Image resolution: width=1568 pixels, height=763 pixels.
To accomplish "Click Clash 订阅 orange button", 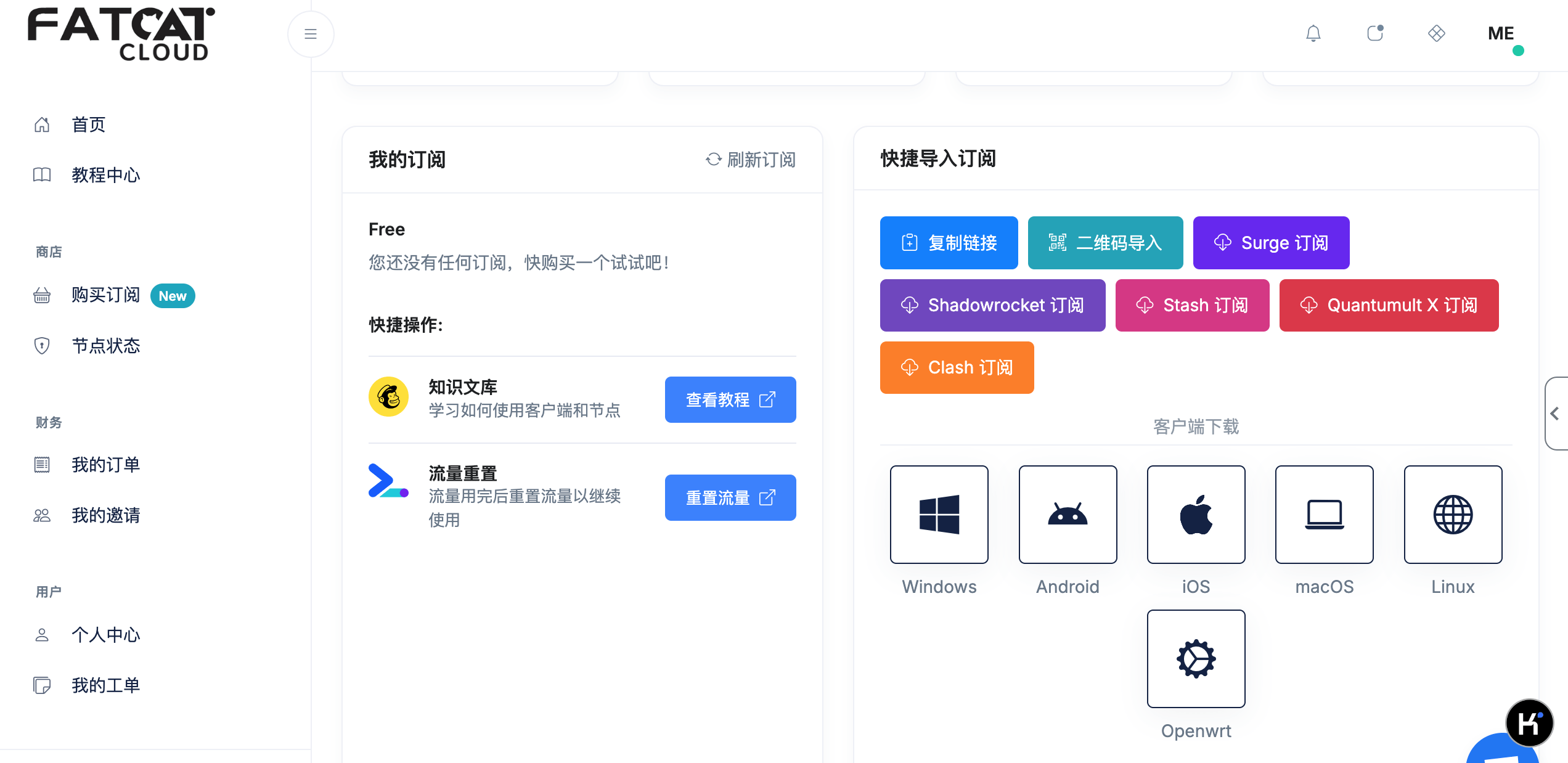I will click(x=957, y=367).
